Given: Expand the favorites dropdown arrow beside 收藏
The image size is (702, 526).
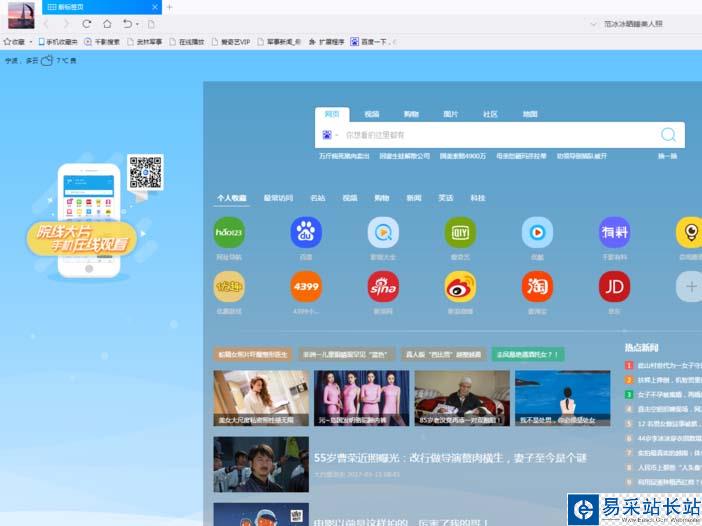Looking at the screenshot, I should (31, 42).
